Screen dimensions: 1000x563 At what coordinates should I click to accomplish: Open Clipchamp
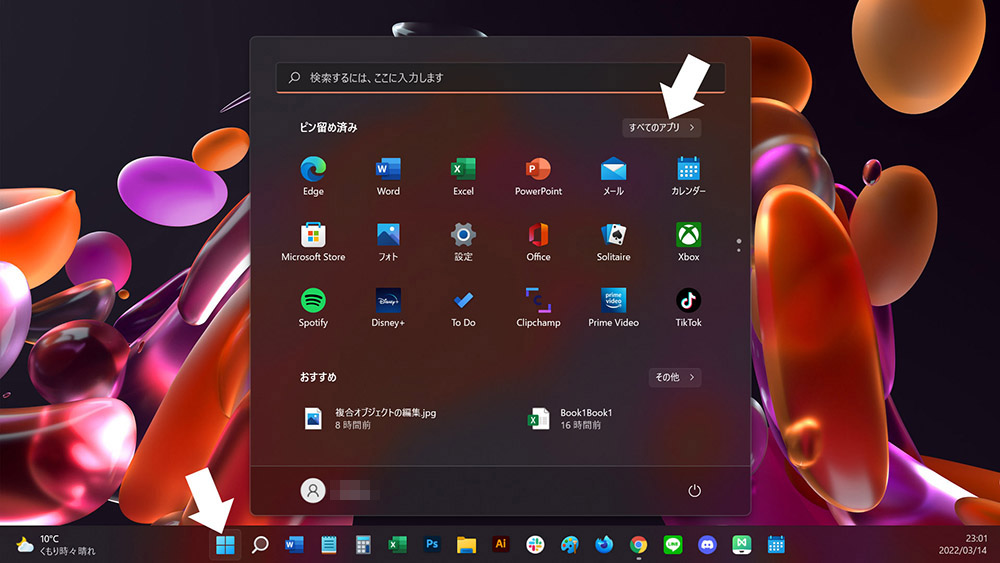pyautogui.click(x=538, y=307)
